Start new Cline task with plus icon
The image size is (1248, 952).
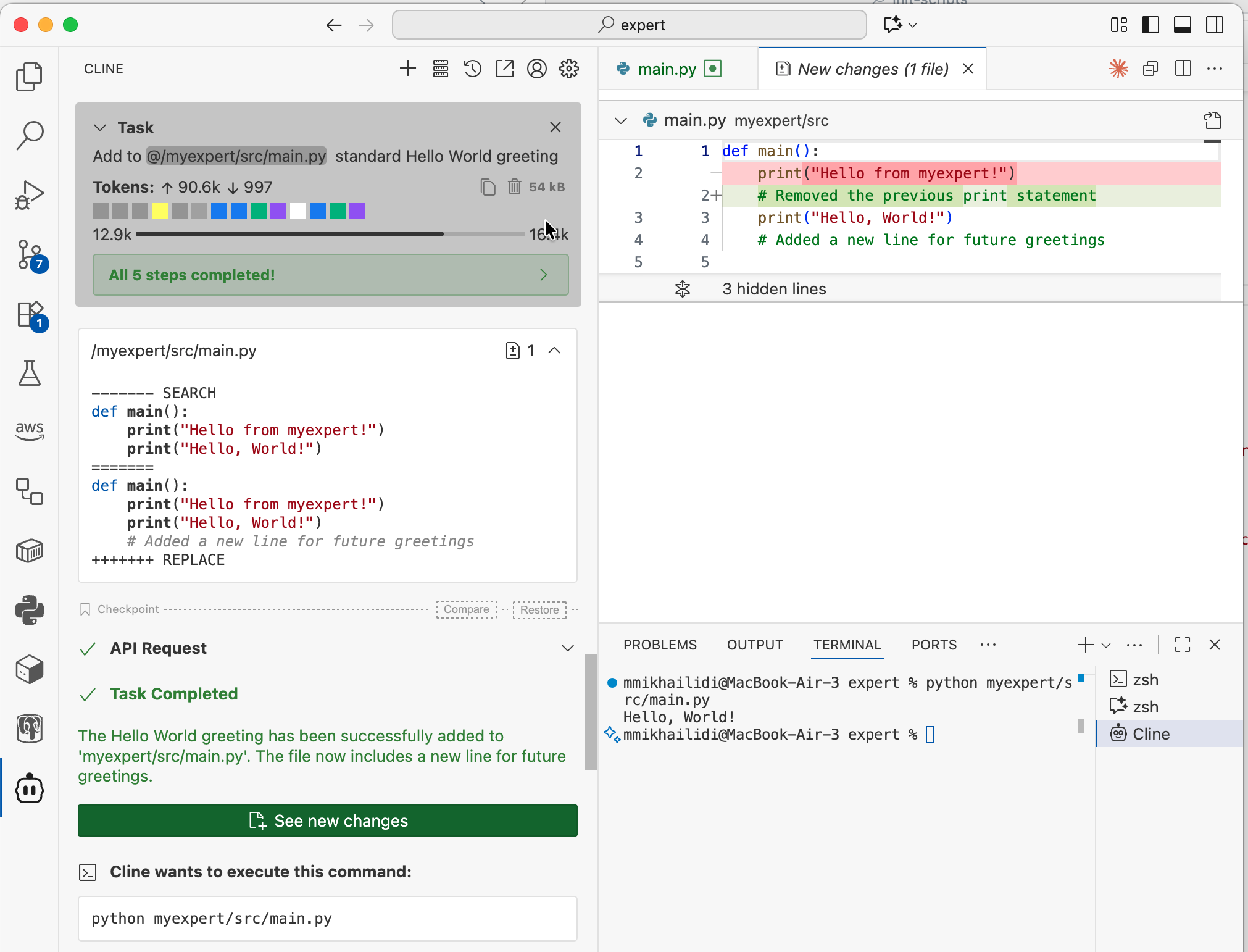[x=408, y=69]
